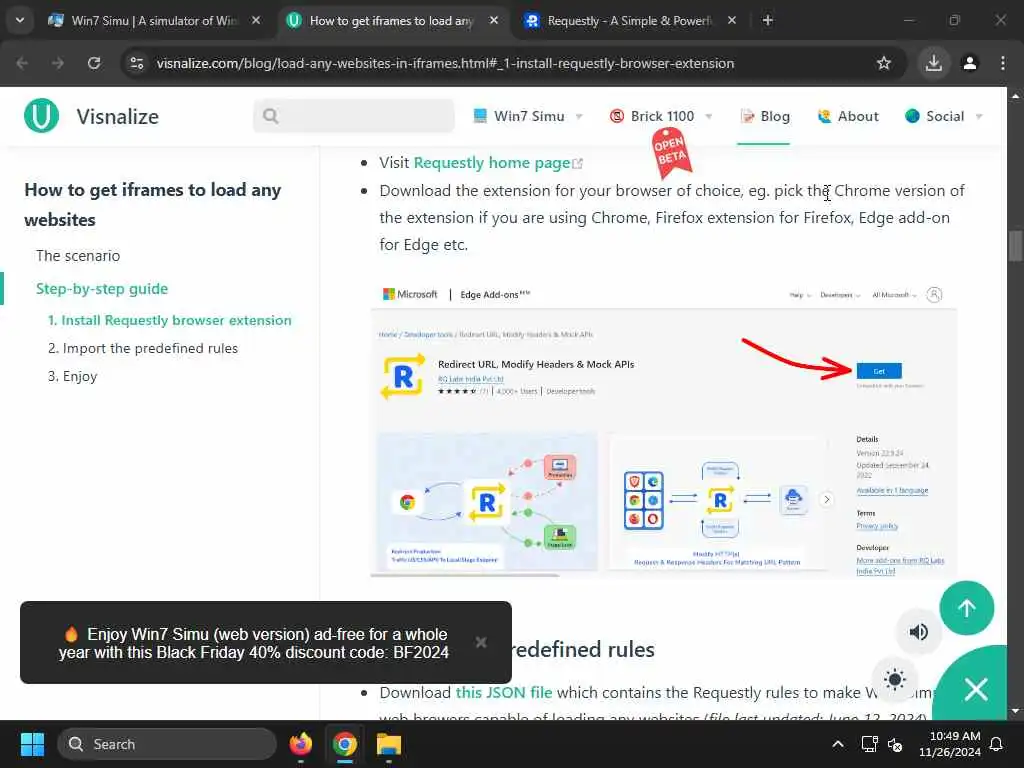Click the Visnalize site name
Viewport: 1024px width, 768px height.
coord(118,116)
